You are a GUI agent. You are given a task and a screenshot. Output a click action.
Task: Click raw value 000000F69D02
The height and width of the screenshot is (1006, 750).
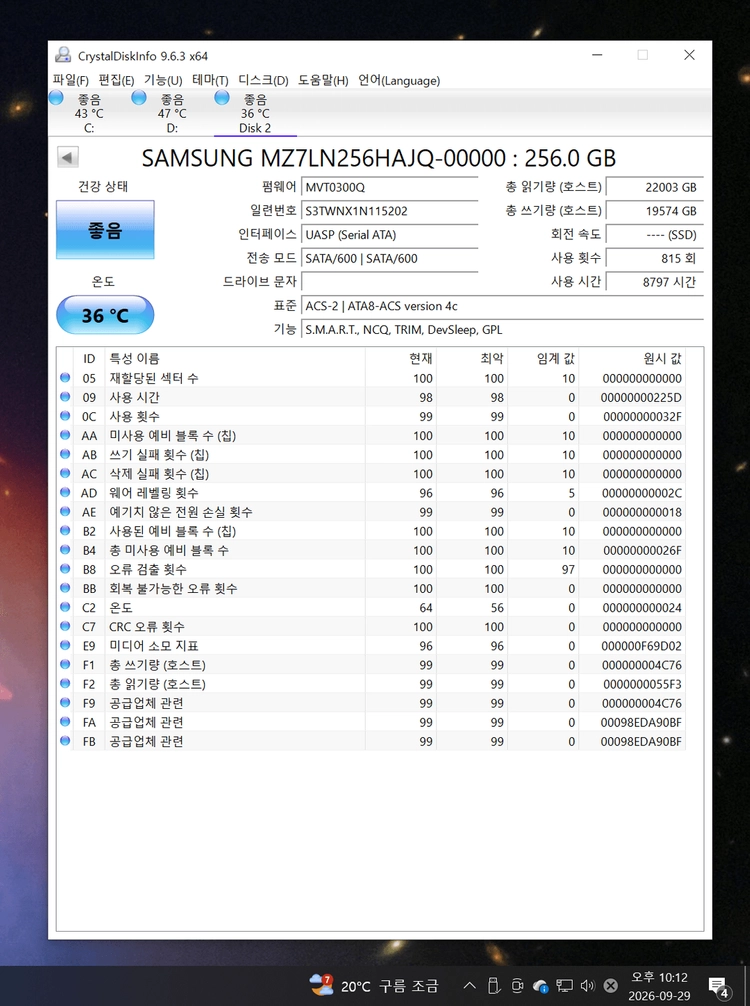click(641, 646)
